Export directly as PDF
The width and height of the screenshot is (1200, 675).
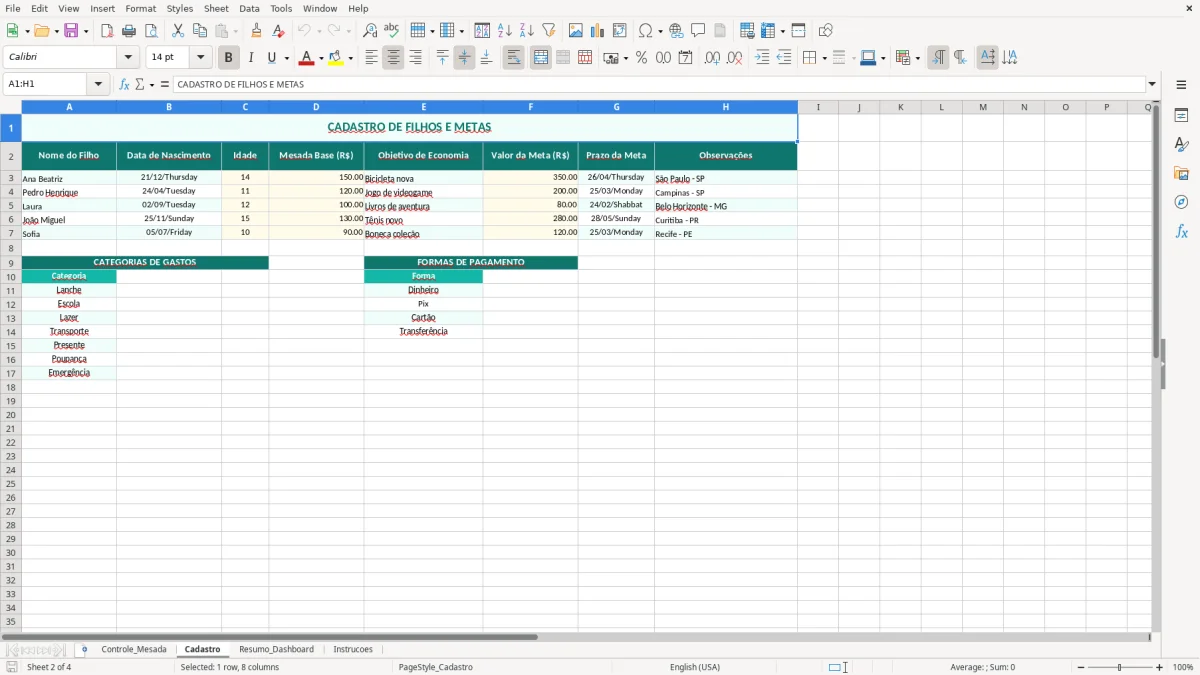107,31
